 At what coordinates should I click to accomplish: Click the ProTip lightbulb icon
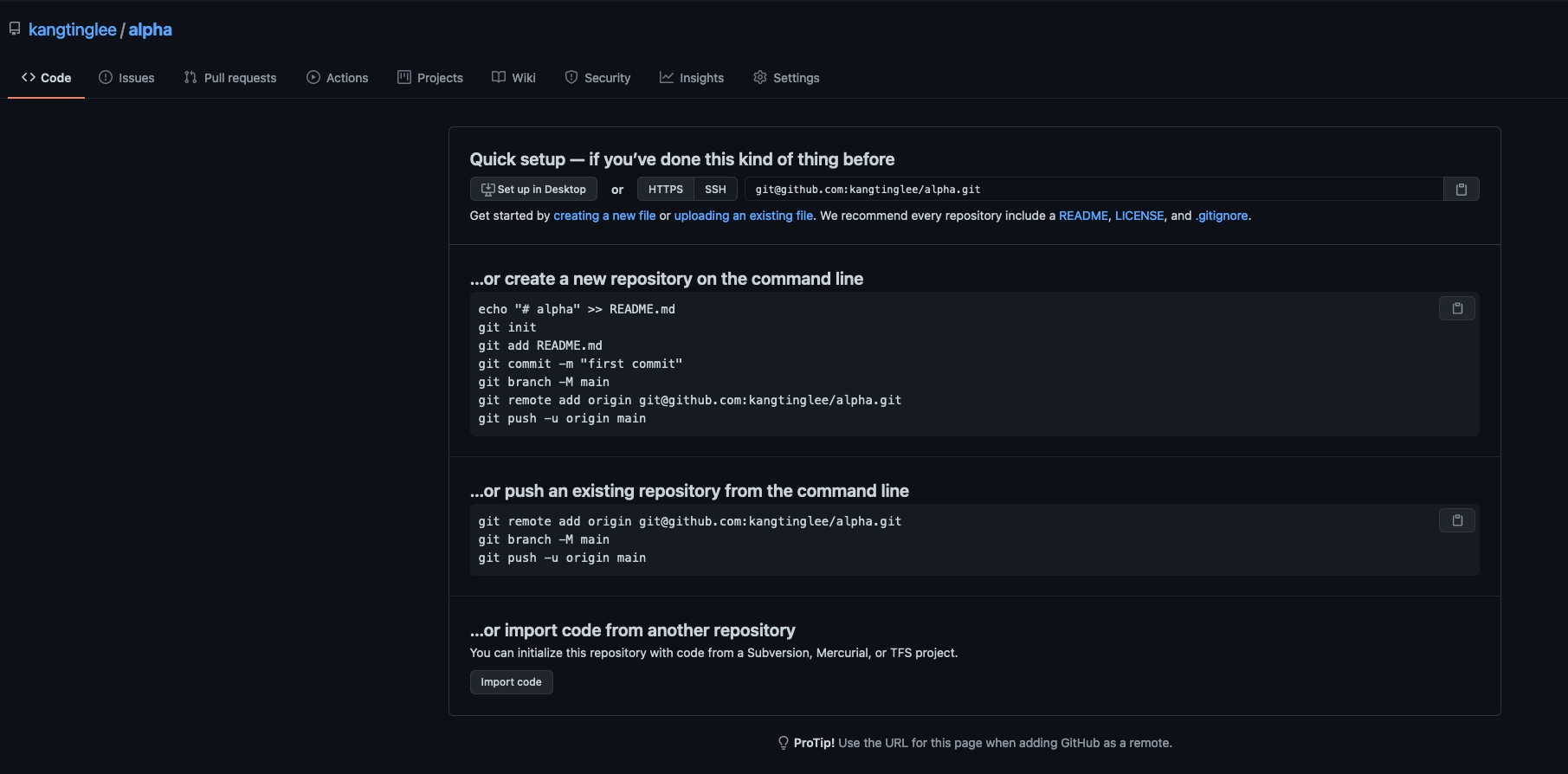pyautogui.click(x=784, y=743)
